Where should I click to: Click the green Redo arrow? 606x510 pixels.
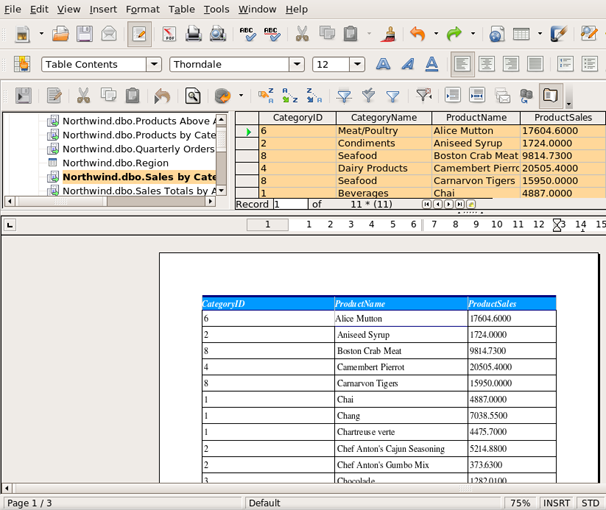pos(454,34)
